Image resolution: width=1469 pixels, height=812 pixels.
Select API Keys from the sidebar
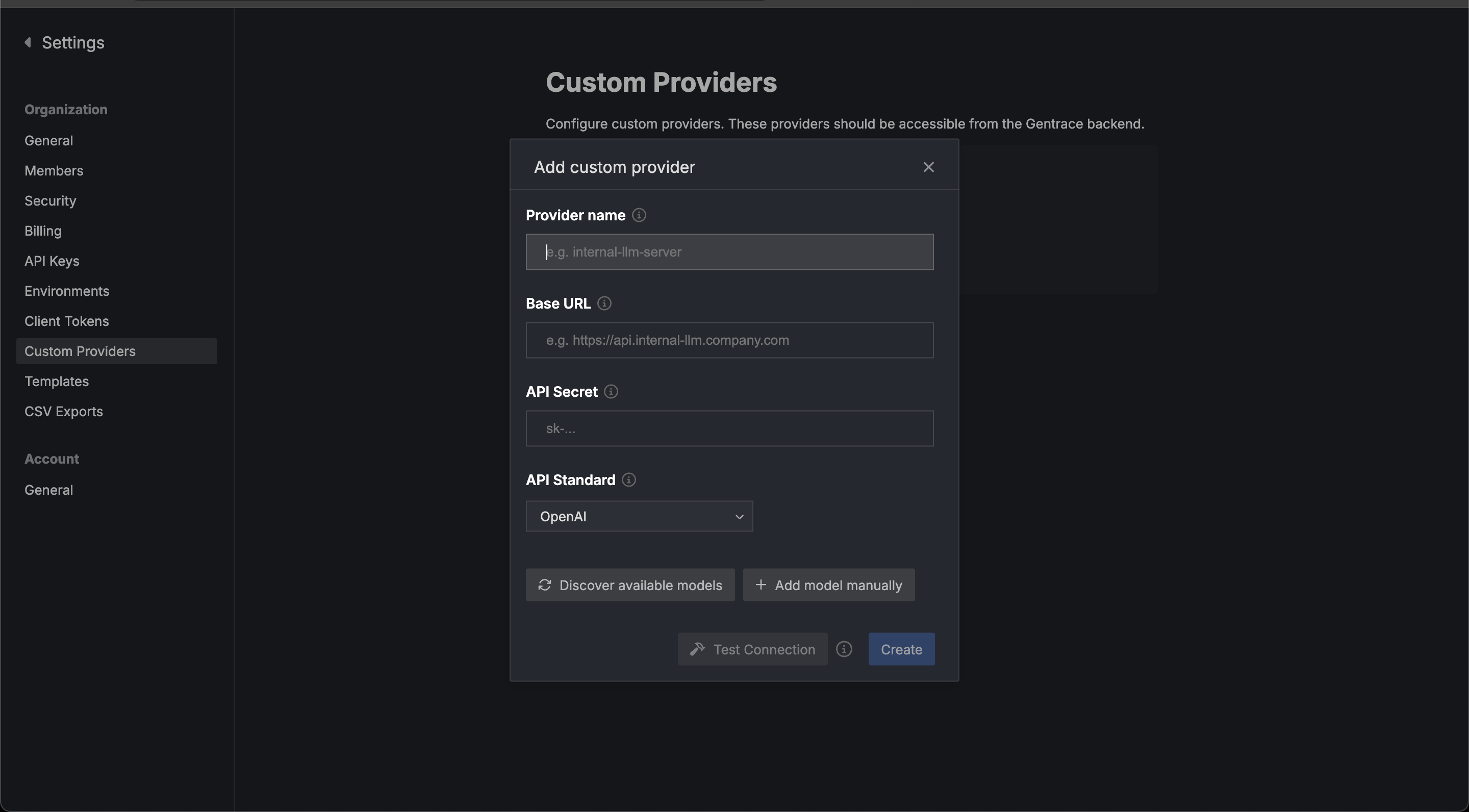point(52,260)
